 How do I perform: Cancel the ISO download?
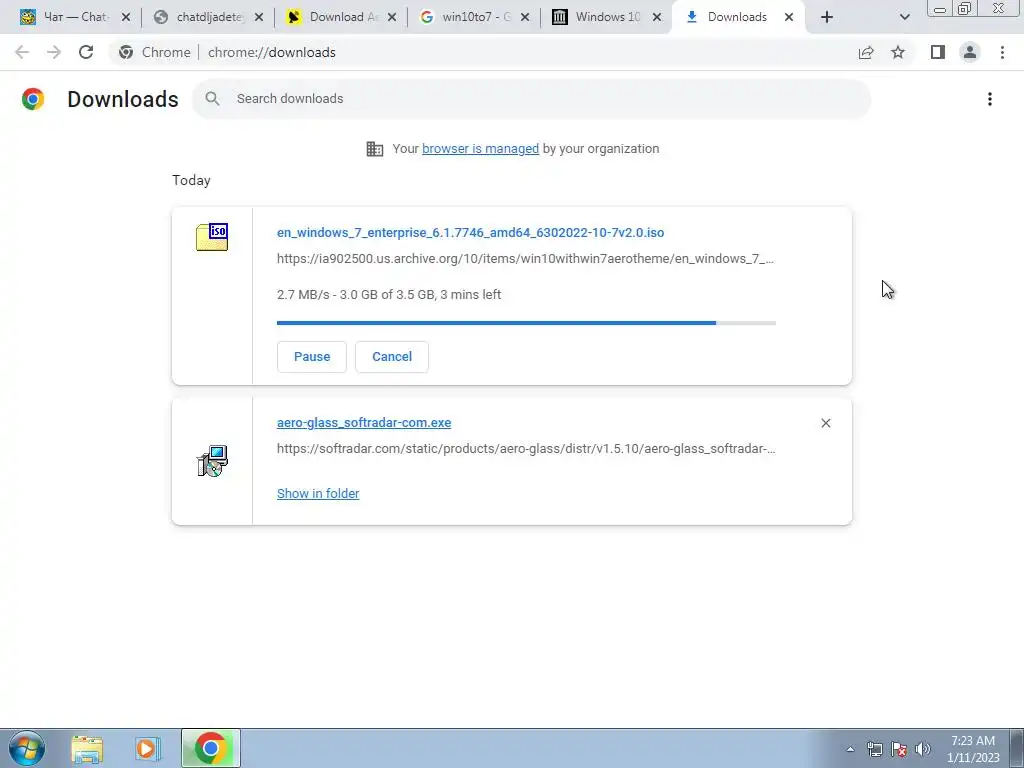pyautogui.click(x=392, y=357)
